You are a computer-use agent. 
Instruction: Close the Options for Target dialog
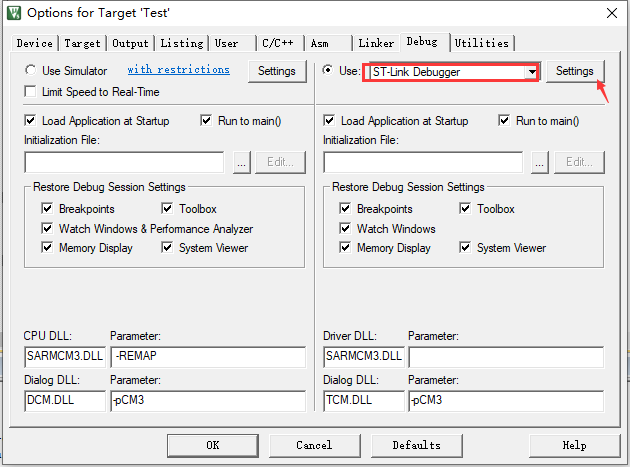click(612, 13)
